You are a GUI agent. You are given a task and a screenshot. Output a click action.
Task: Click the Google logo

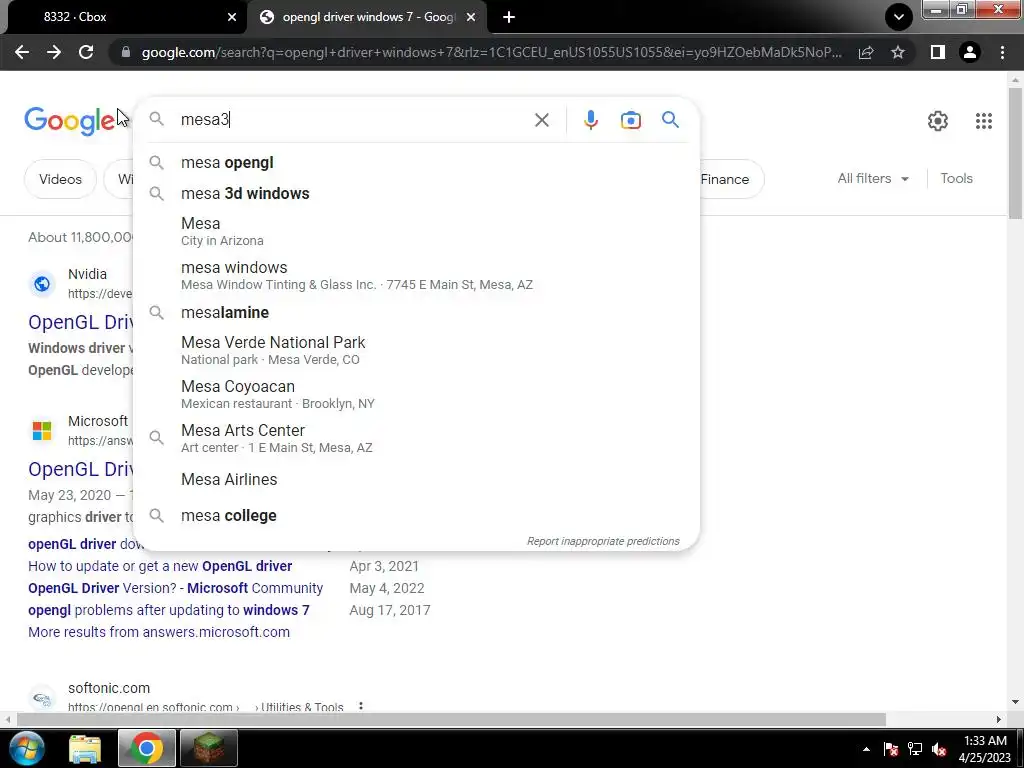pyautogui.click(x=69, y=121)
